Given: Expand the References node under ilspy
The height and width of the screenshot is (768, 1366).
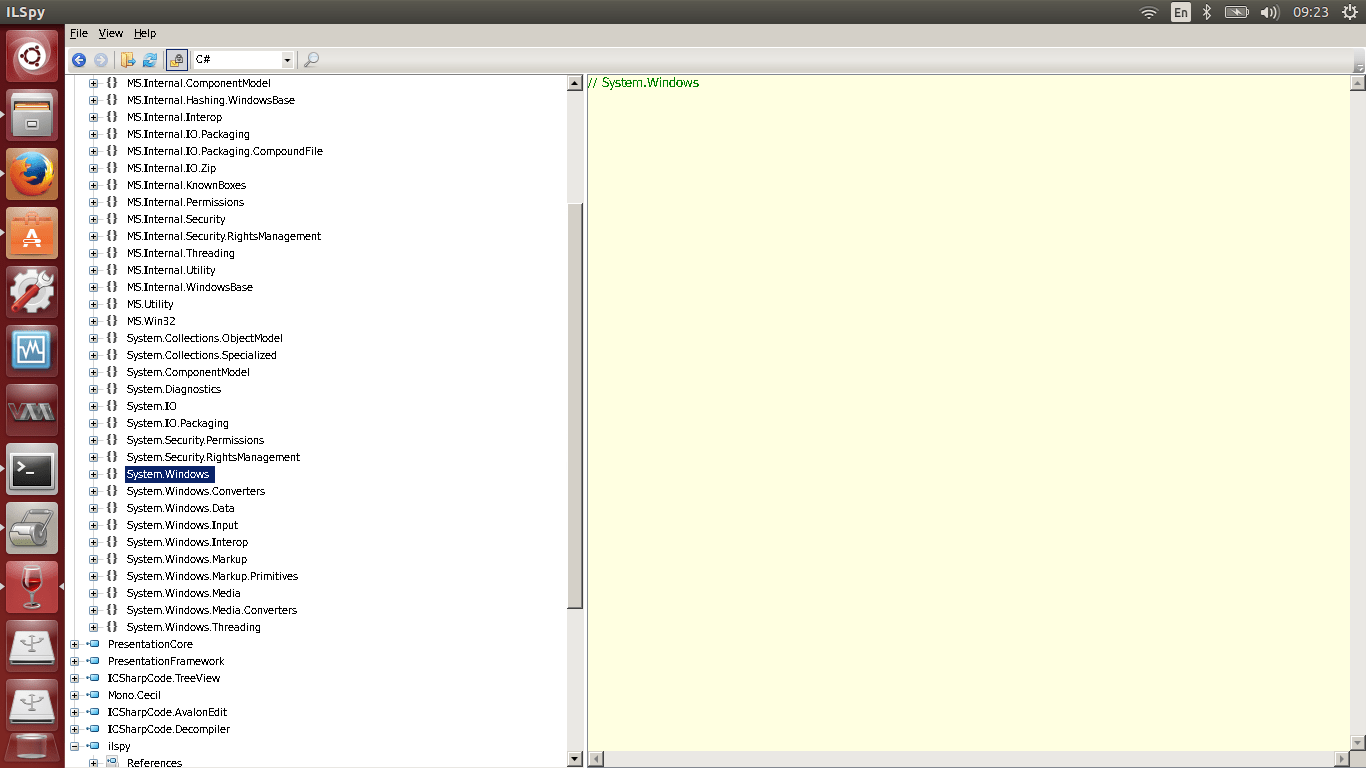Looking at the screenshot, I should pos(93,763).
